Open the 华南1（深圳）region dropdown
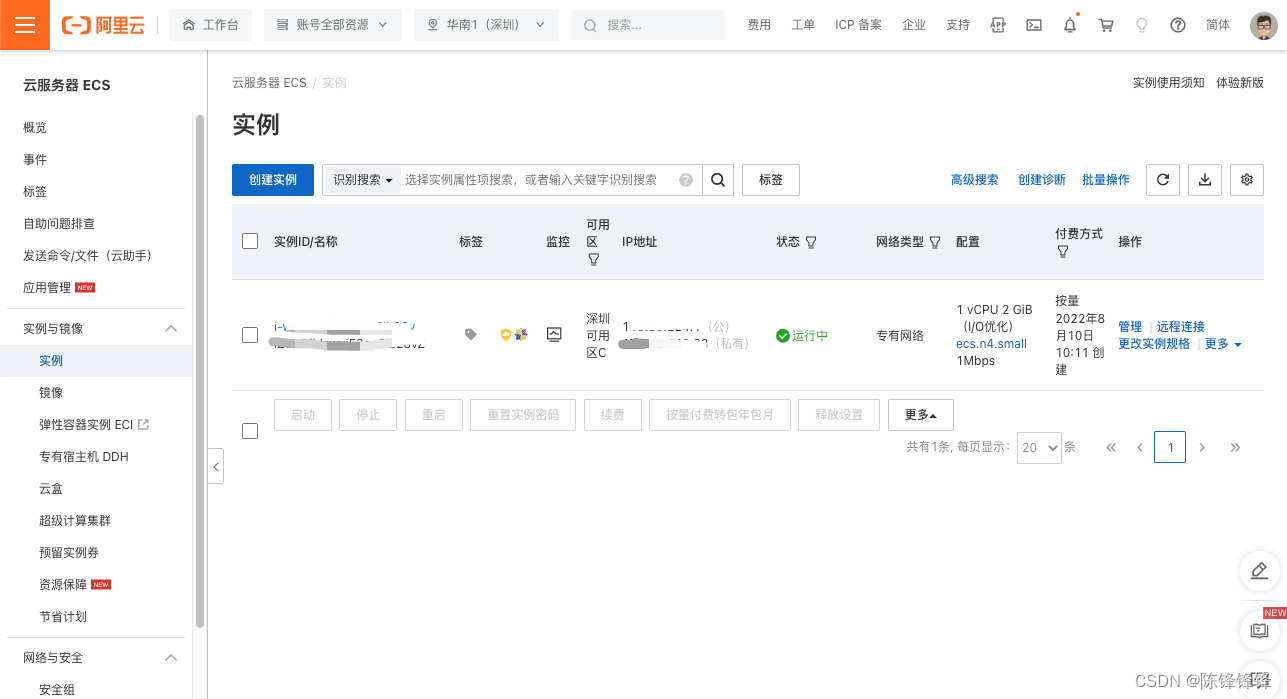 486,25
